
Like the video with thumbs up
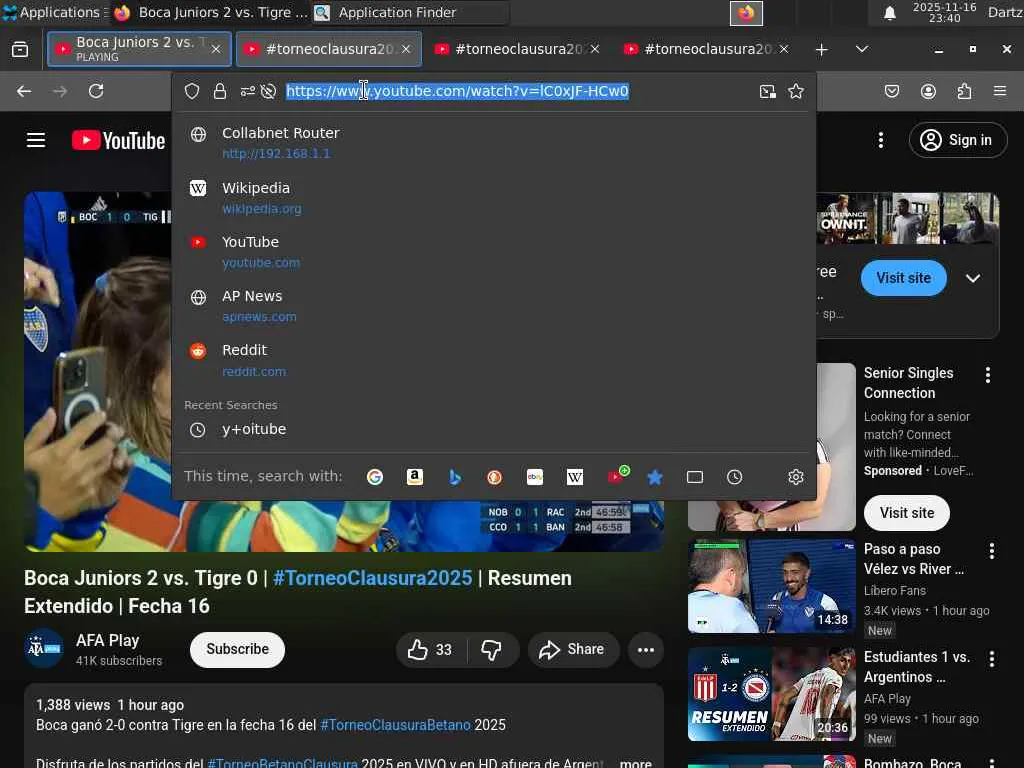coord(430,650)
